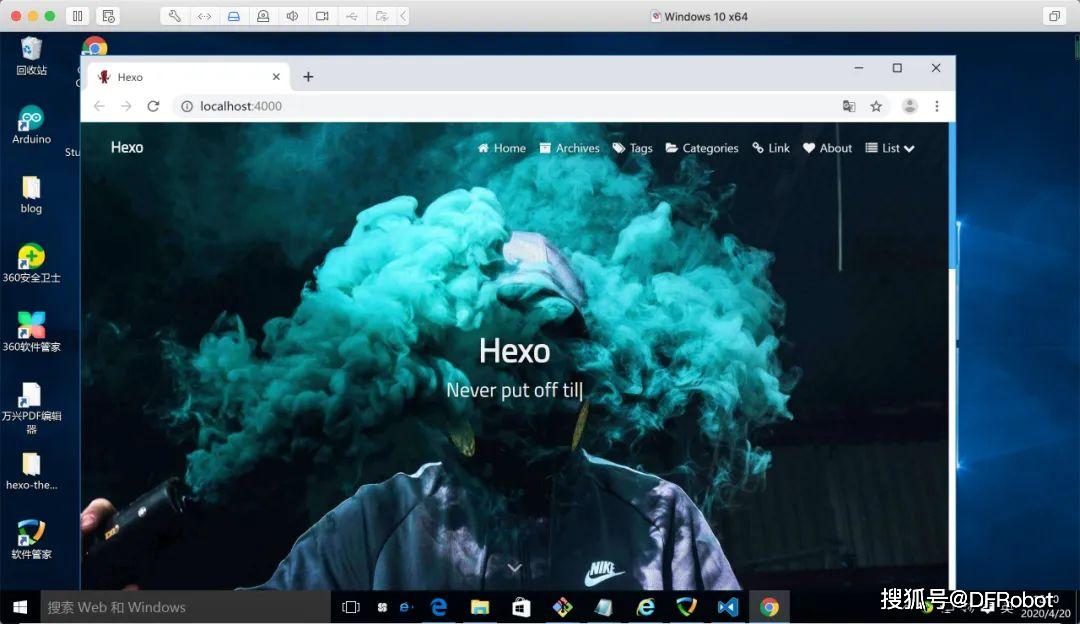Image resolution: width=1080 pixels, height=624 pixels.
Task: Click the CD/DVD drive icon
Action: click(263, 16)
